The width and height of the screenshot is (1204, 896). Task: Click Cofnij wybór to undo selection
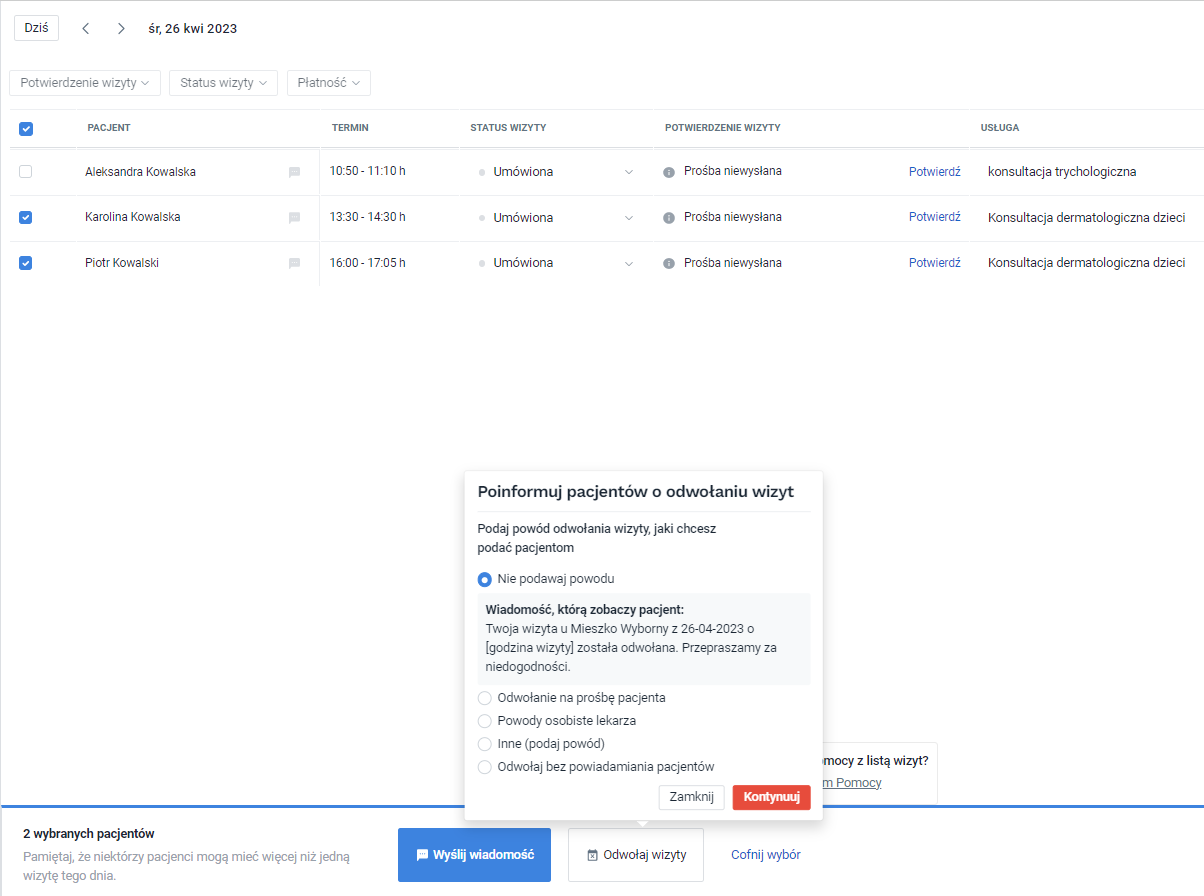tap(765, 855)
